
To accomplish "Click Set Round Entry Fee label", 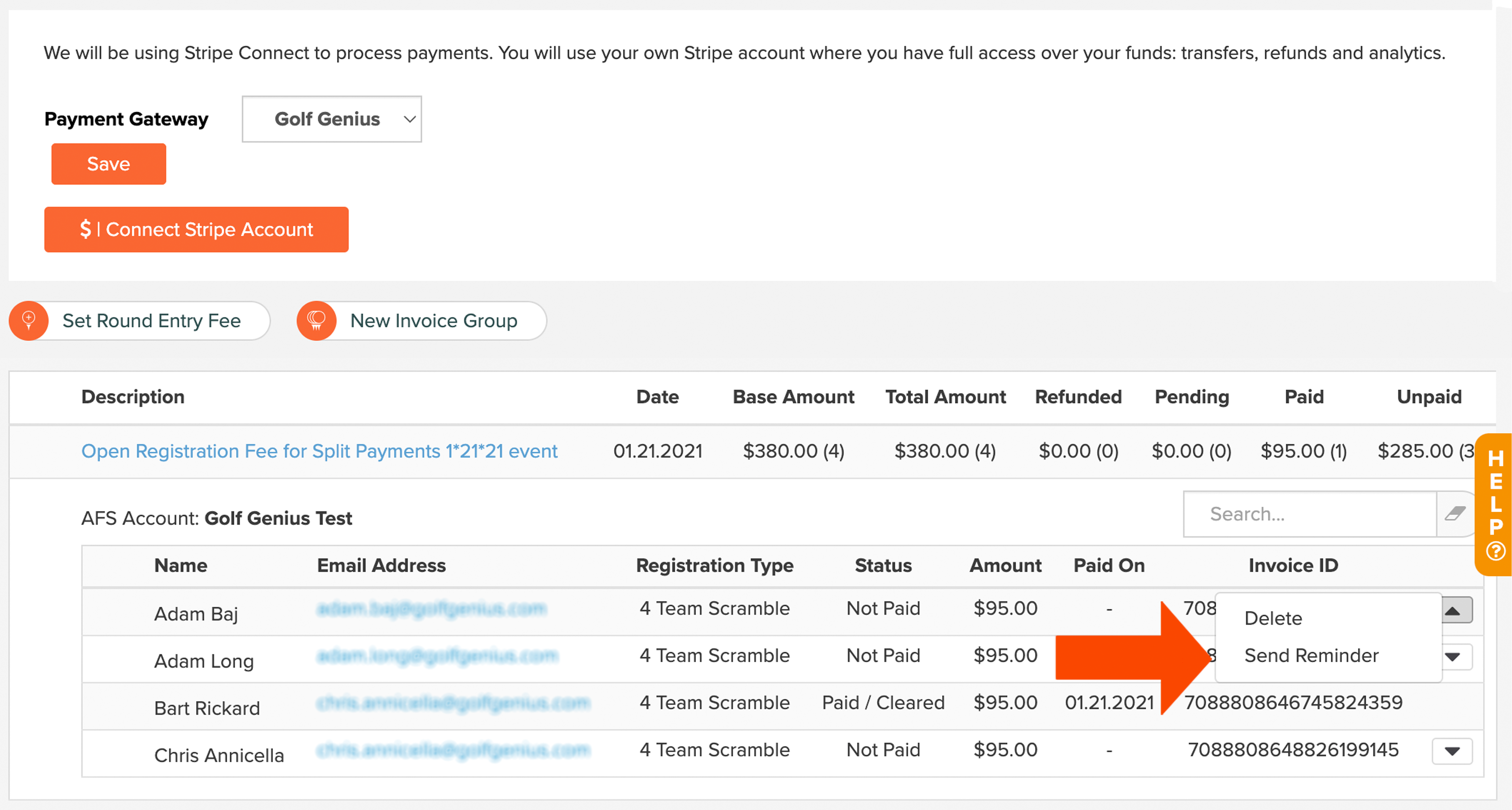I will point(151,320).
